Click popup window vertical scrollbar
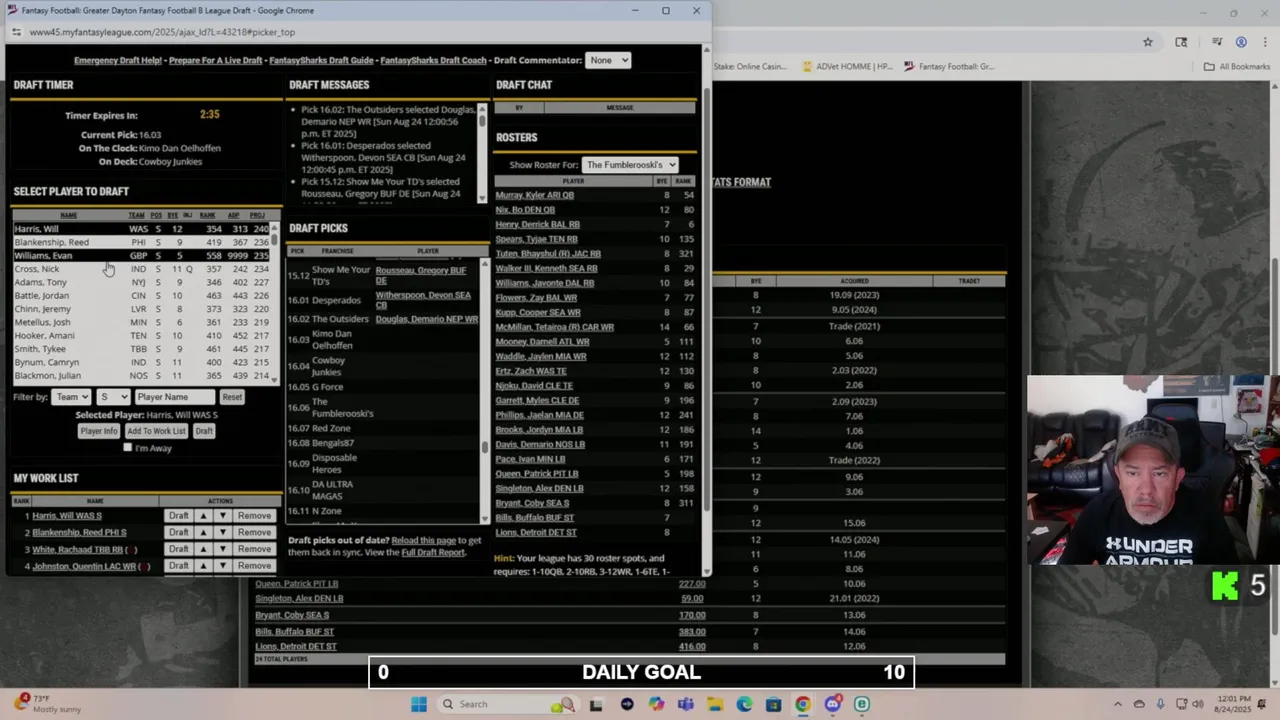 pyautogui.click(x=706, y=310)
